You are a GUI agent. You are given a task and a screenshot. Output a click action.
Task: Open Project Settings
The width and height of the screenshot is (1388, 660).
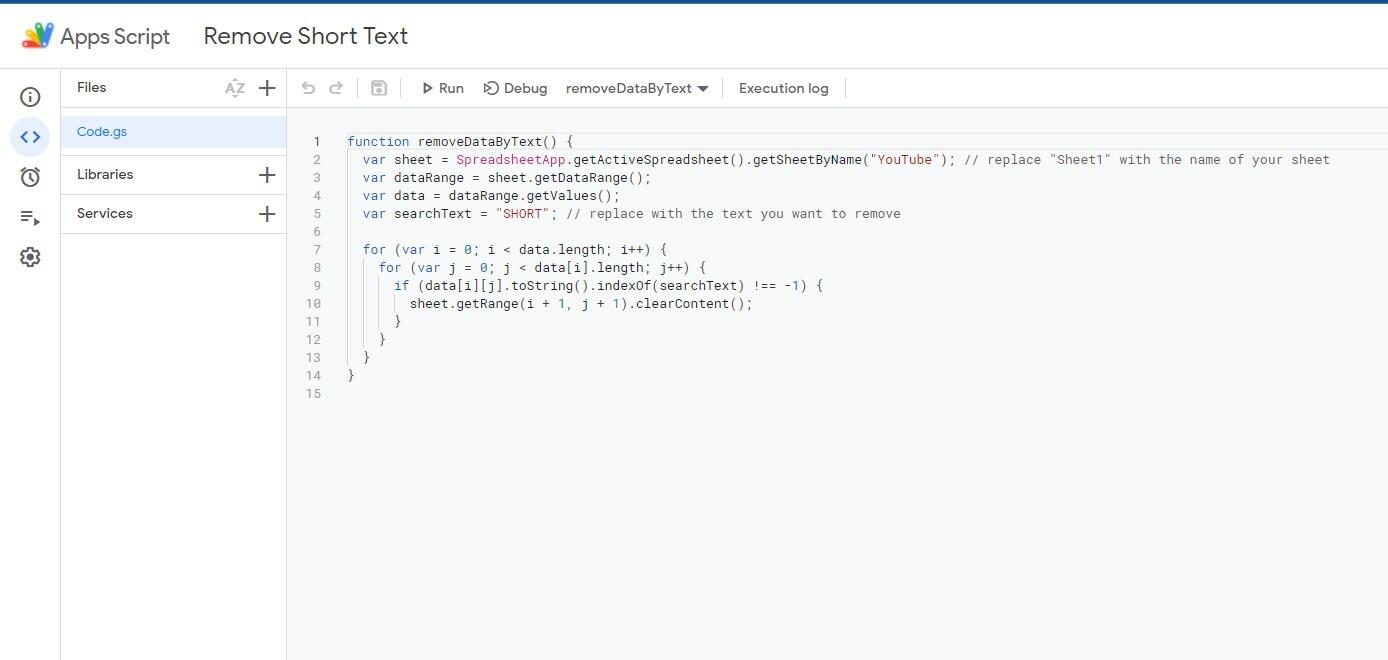click(x=30, y=257)
